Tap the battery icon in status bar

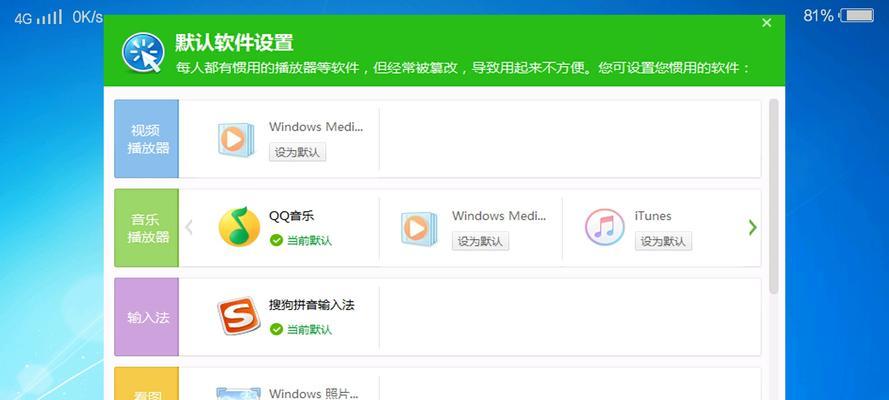pos(857,15)
